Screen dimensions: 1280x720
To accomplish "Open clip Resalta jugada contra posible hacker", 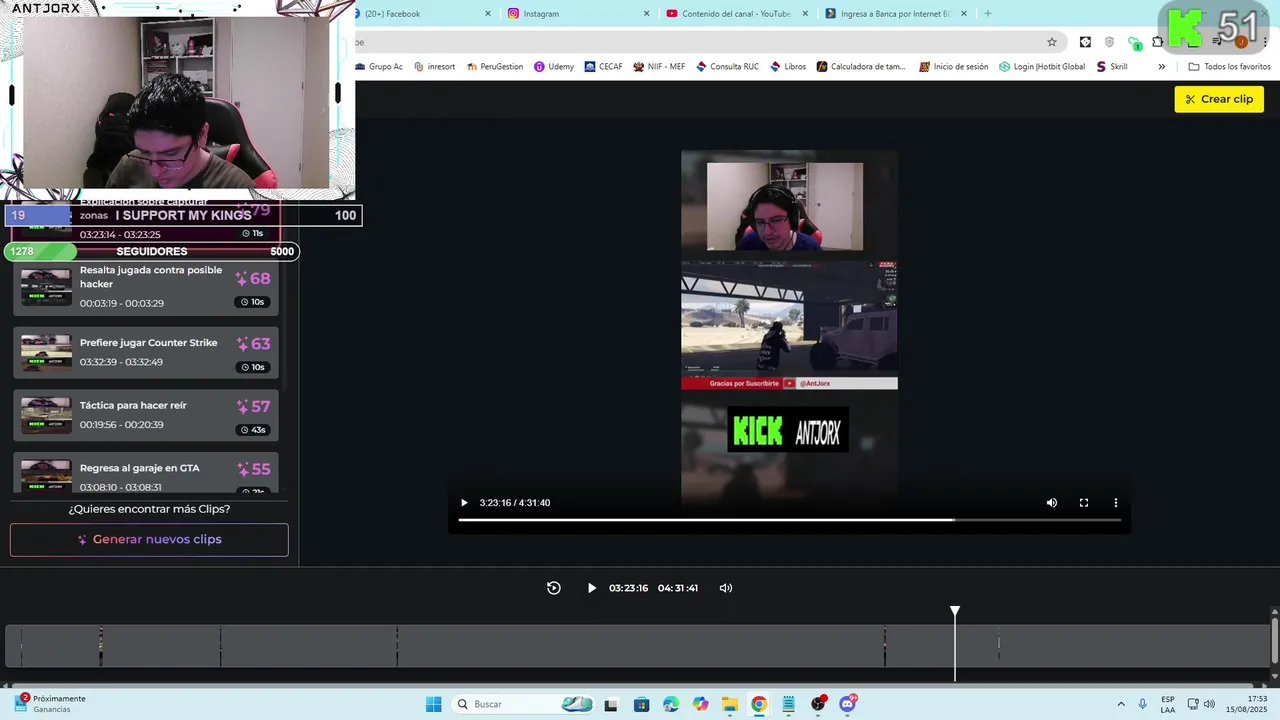I will tap(146, 288).
